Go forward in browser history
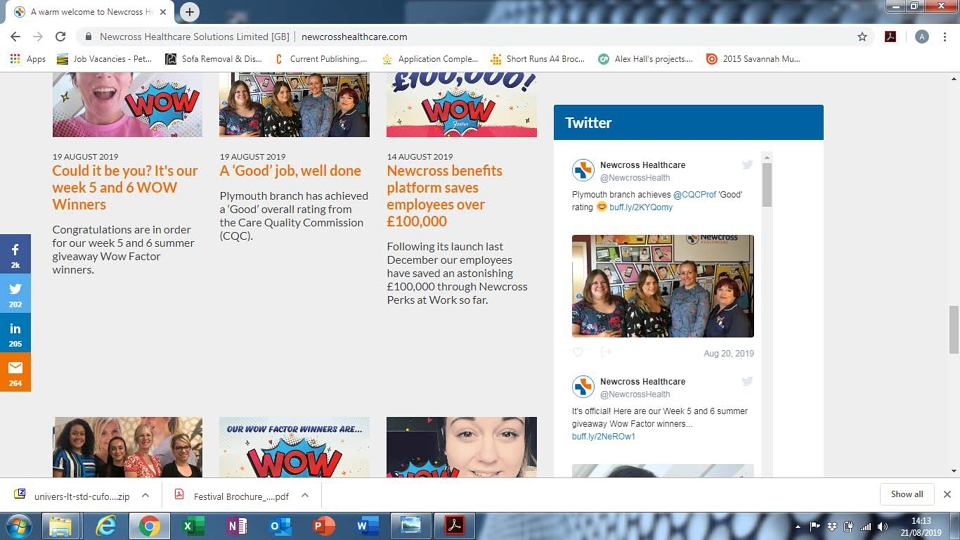Viewport: 960px width, 540px height. point(38,37)
